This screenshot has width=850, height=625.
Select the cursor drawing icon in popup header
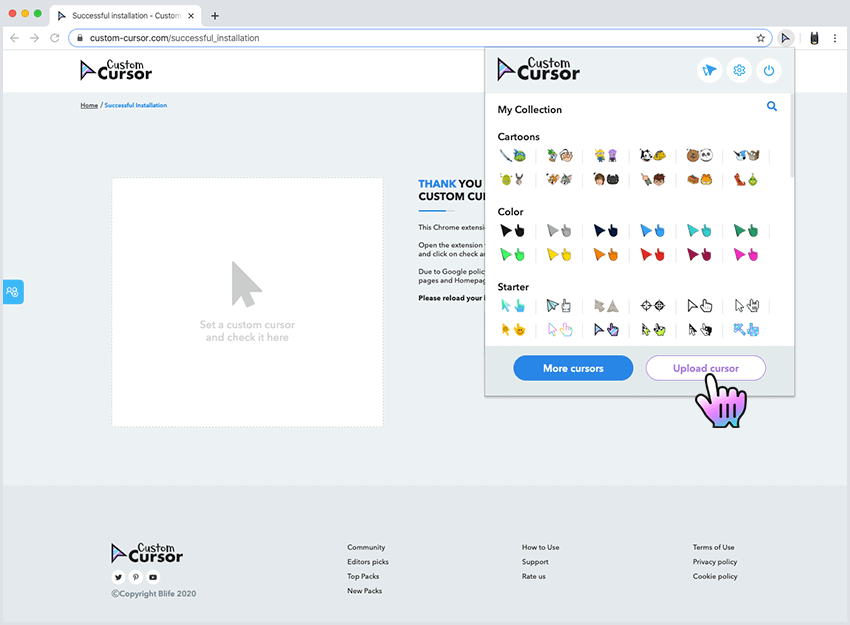[x=709, y=70]
